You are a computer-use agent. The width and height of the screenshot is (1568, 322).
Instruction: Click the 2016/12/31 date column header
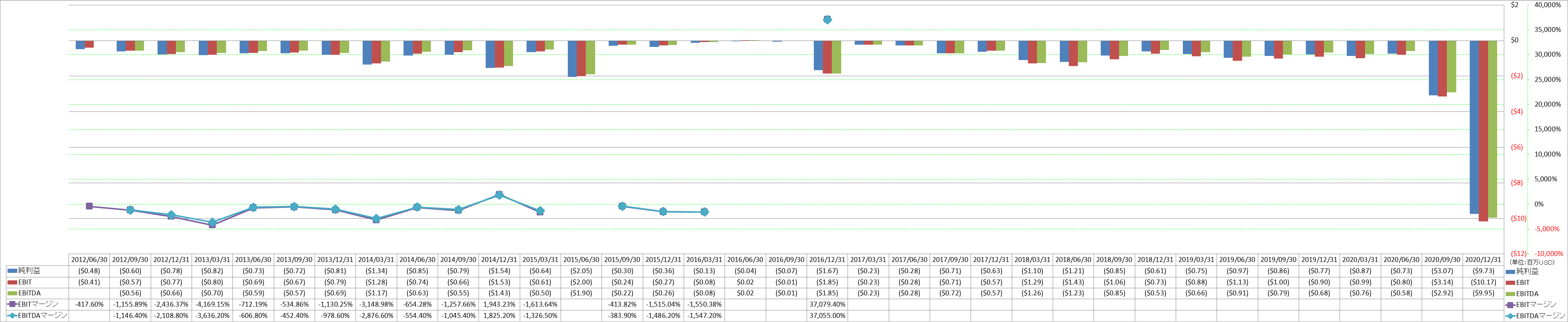[x=827, y=259]
